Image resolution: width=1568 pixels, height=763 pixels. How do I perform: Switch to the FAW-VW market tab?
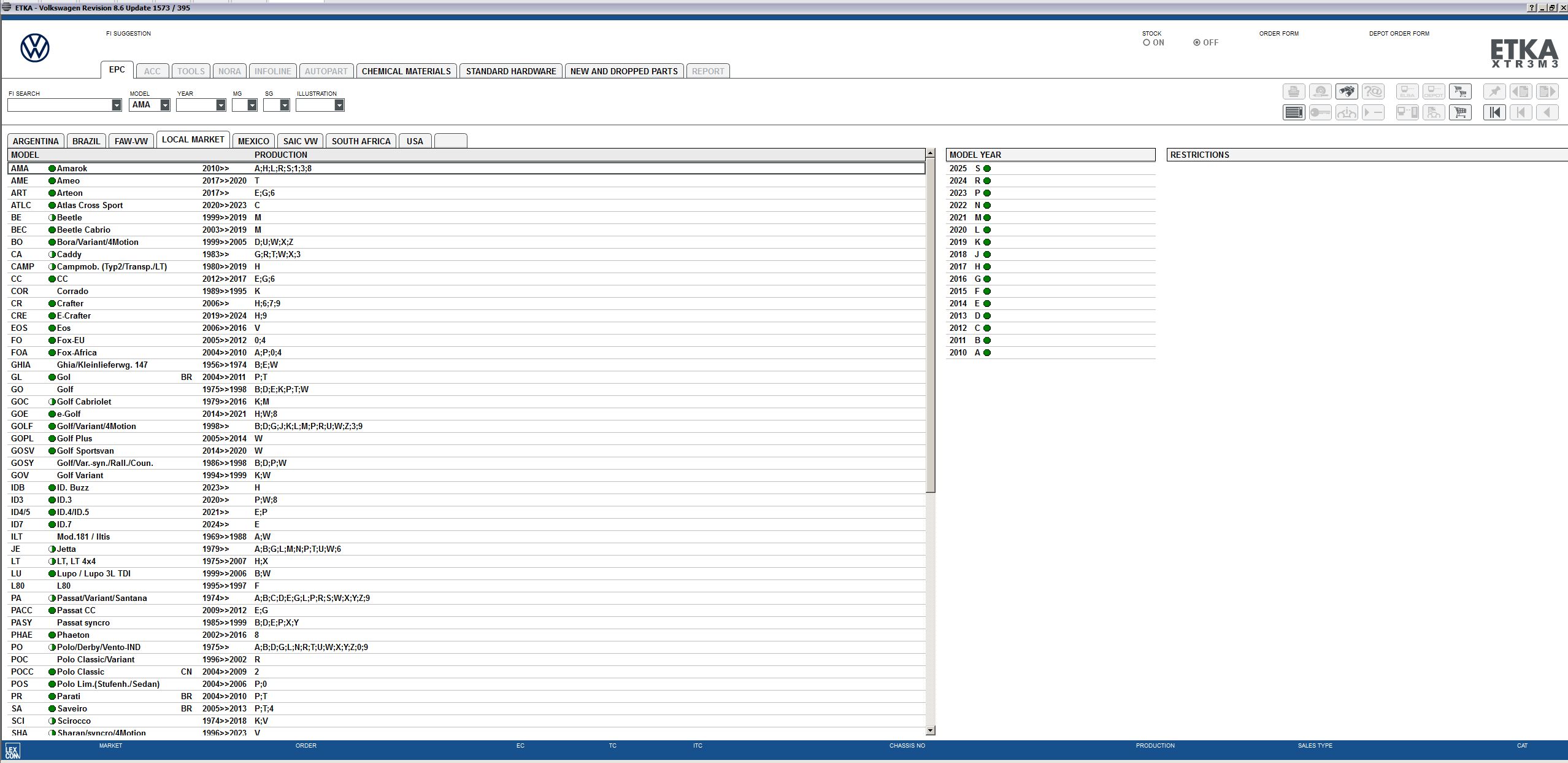131,141
